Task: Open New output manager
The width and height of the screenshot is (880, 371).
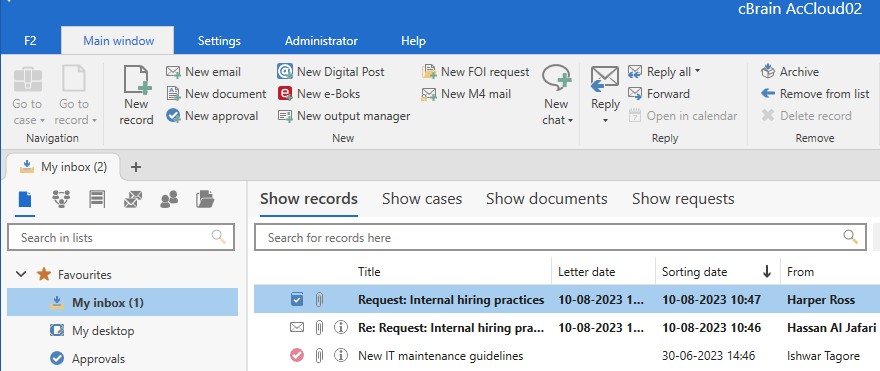Action: click(344, 116)
